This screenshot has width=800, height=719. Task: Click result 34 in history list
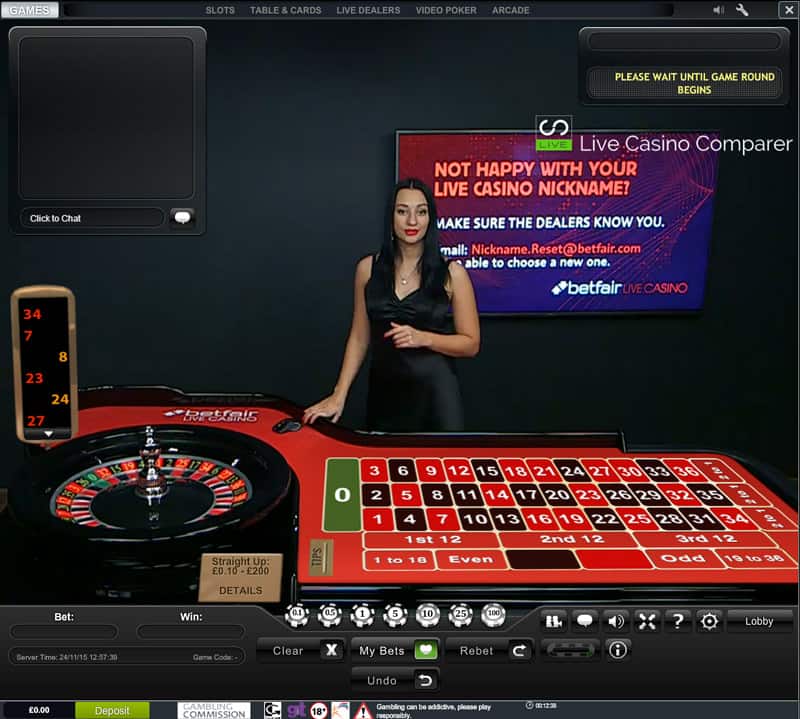32,314
